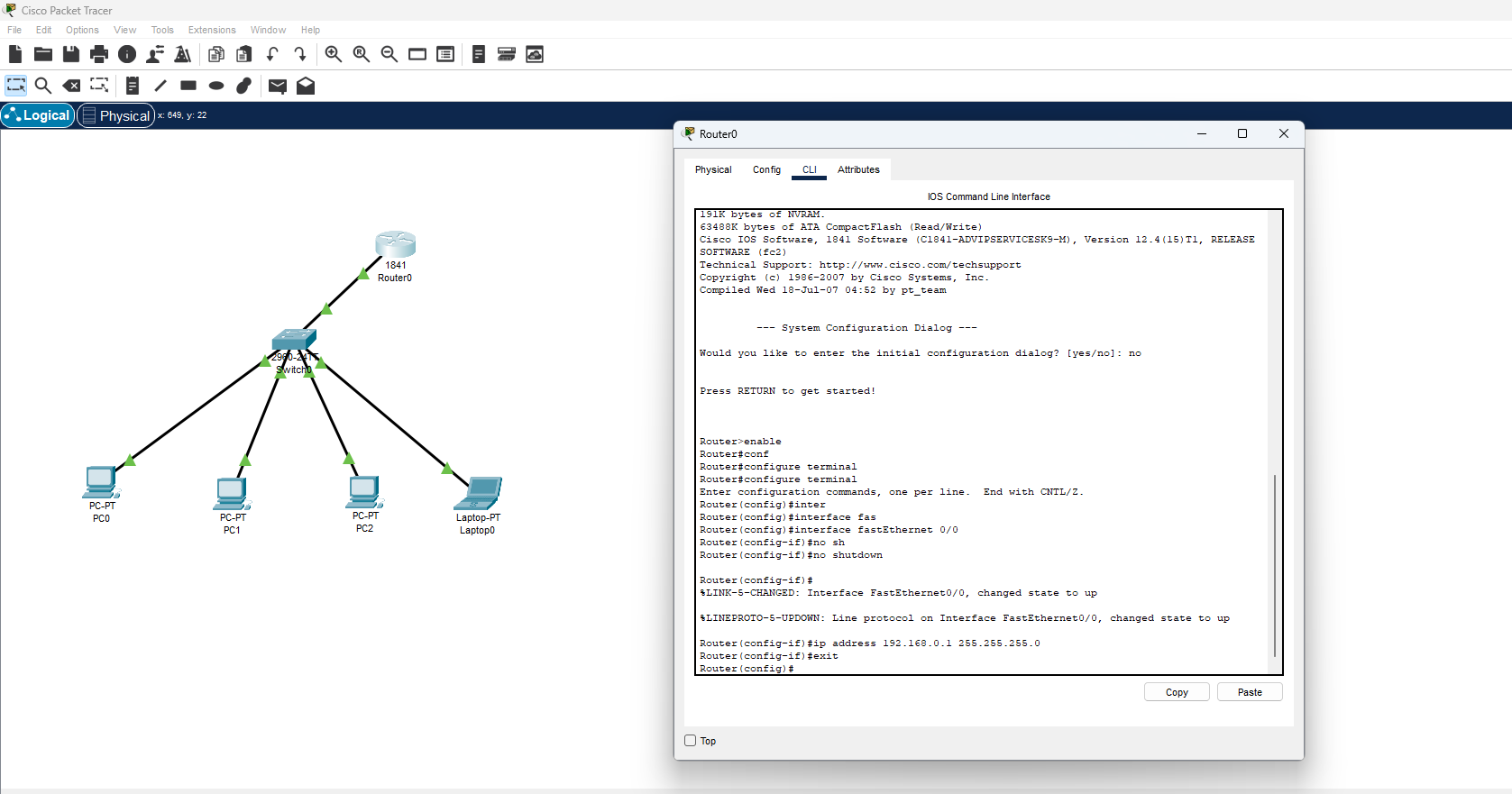Switch to Router0 Physical tab

pyautogui.click(x=713, y=169)
